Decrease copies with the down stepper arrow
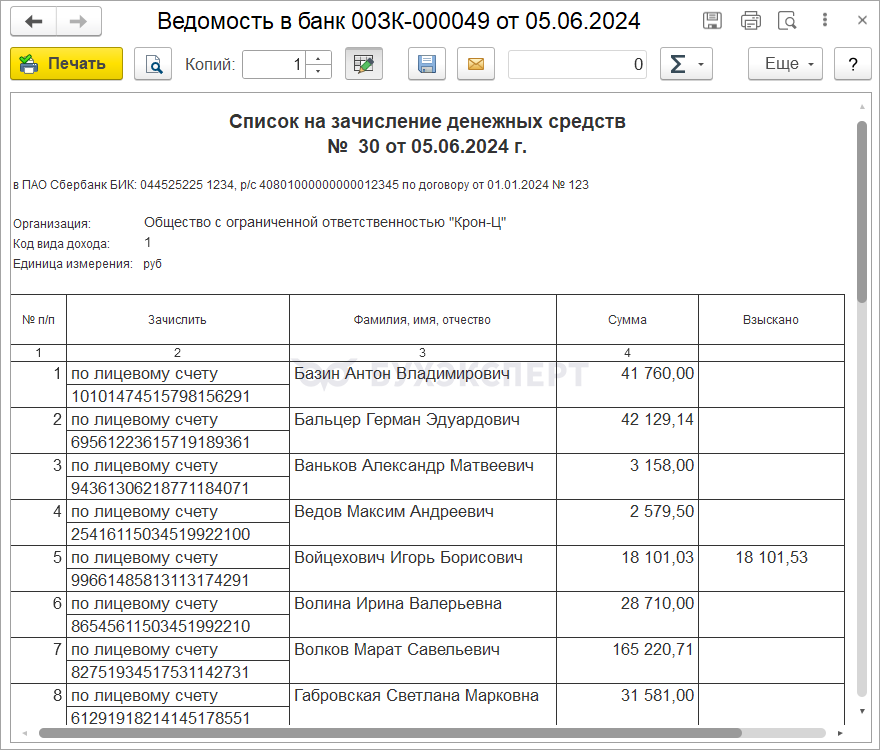 click(318, 71)
